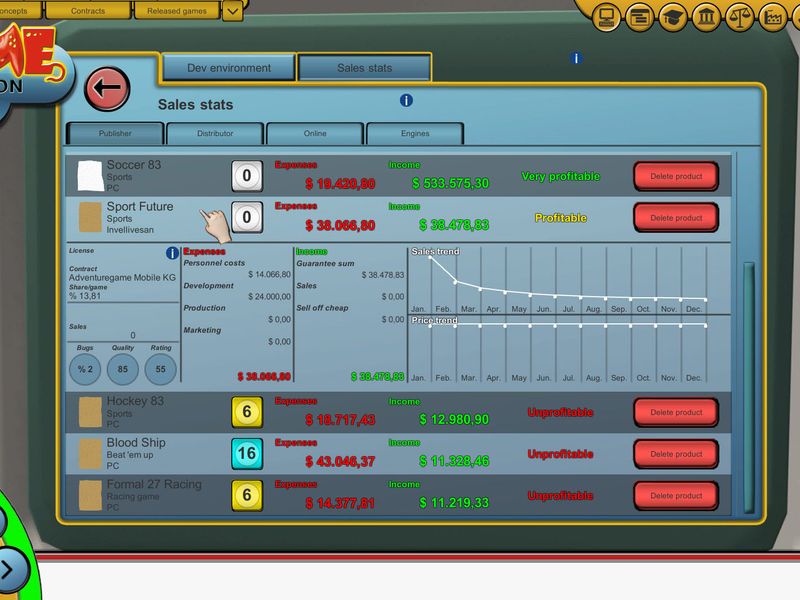Open the Released games top menu button
Screen dimensions: 800x600
[x=177, y=11]
